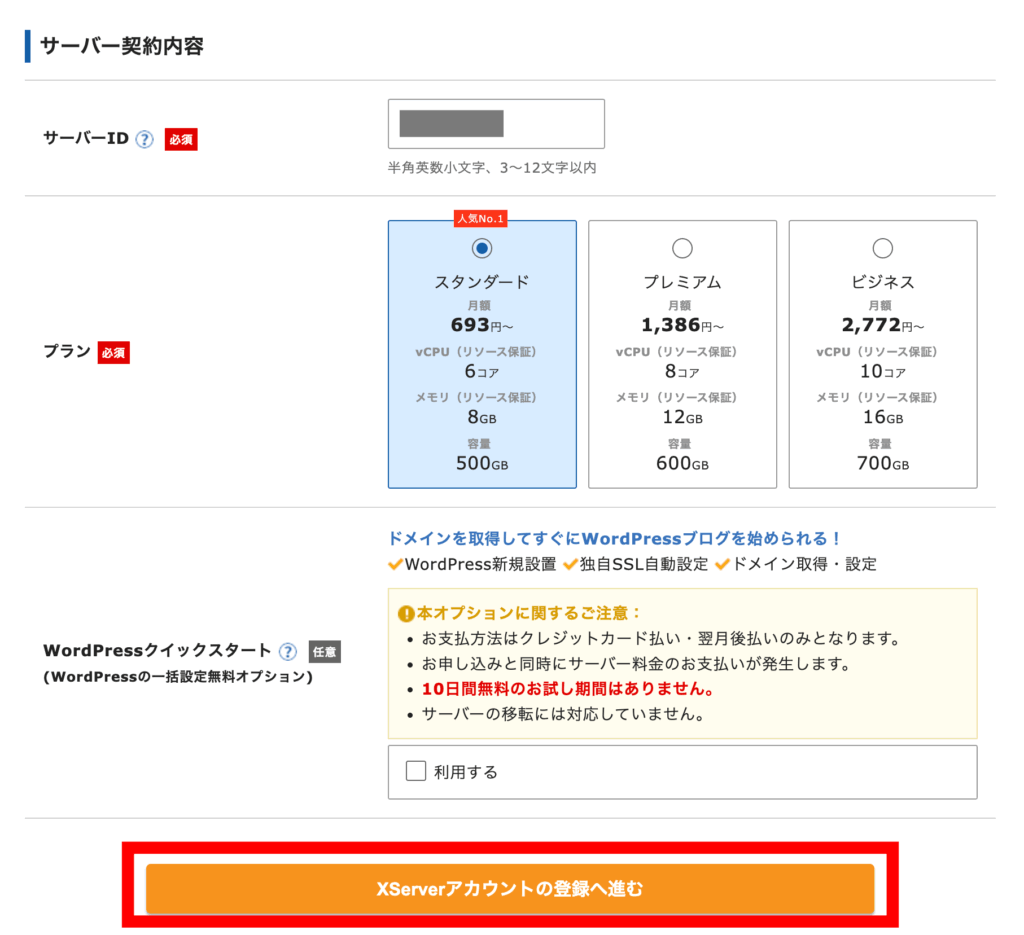Click the help icon beside サーバーID

click(x=144, y=139)
